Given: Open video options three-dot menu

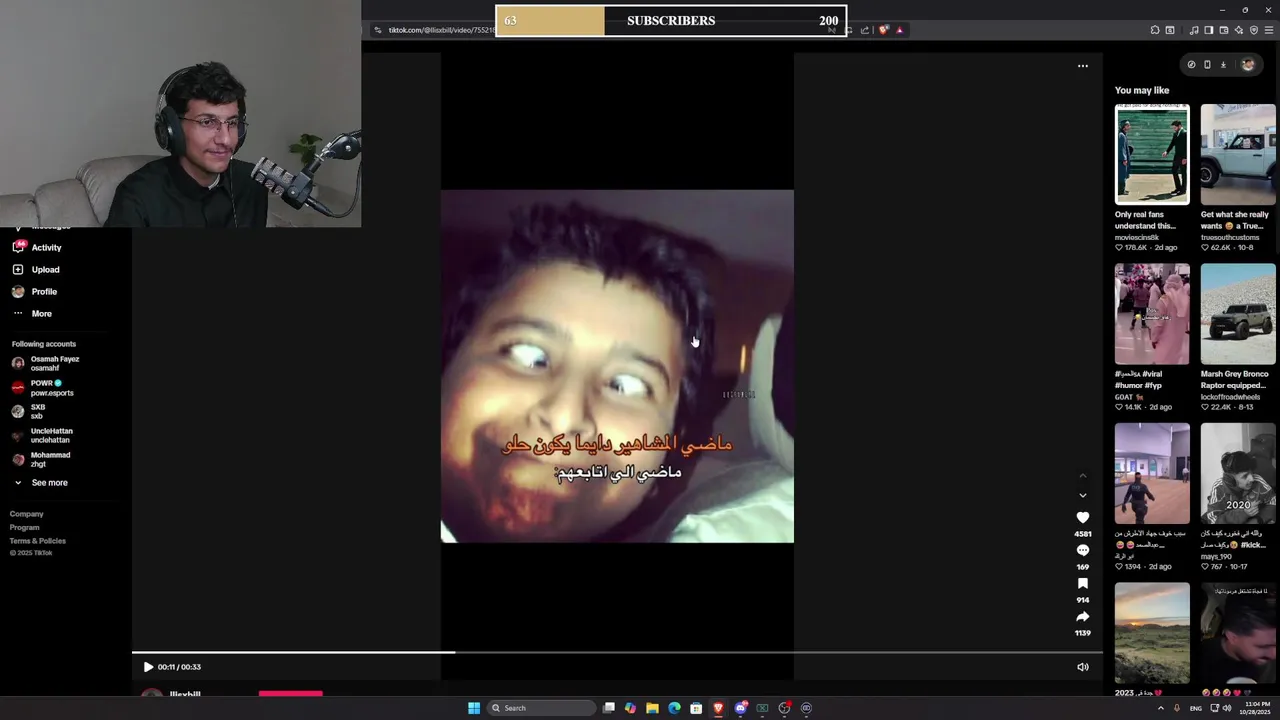Looking at the screenshot, I should [1082, 66].
